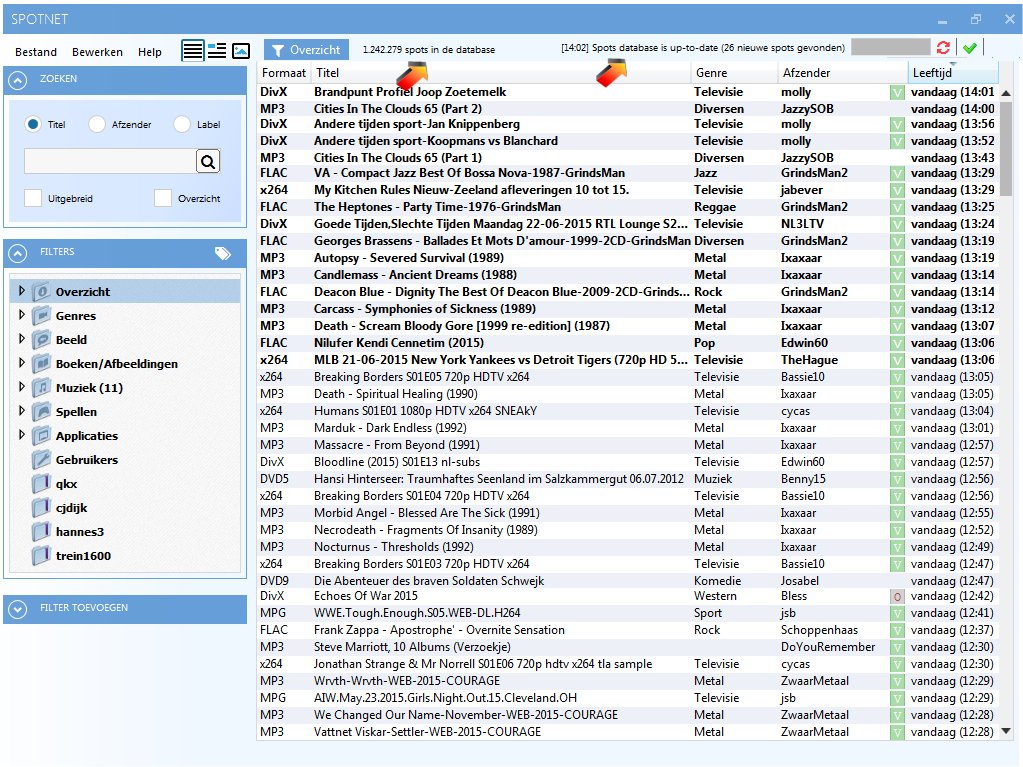Click green status icon on Nilufer Kendi row
Image resolution: width=1023 pixels, height=767 pixels.
click(897, 344)
